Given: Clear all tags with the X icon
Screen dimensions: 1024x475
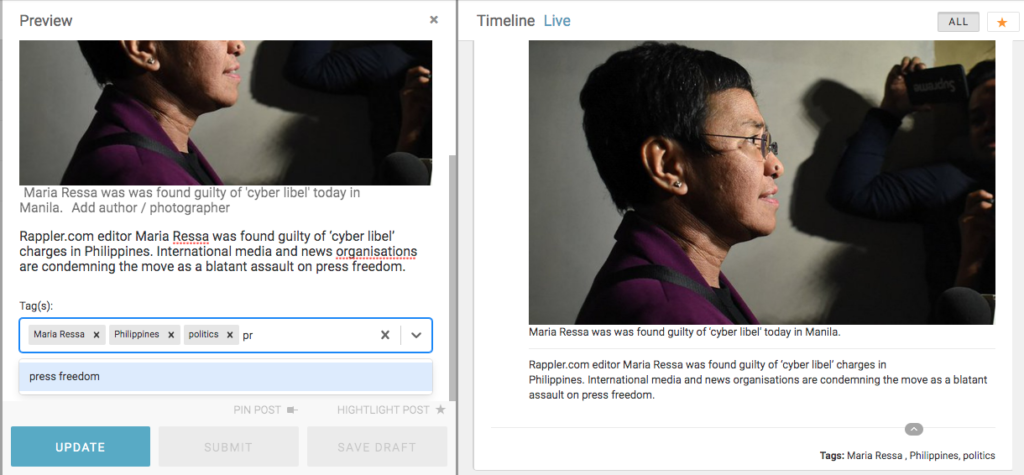Looking at the screenshot, I should coord(385,335).
